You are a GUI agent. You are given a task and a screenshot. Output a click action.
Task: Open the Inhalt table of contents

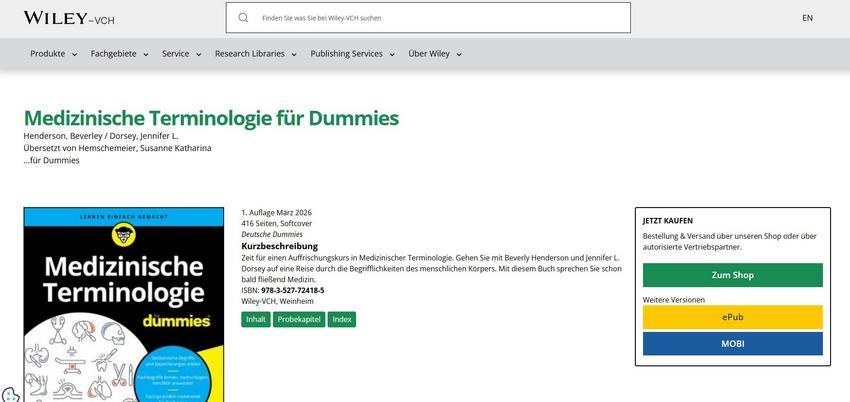(256, 320)
